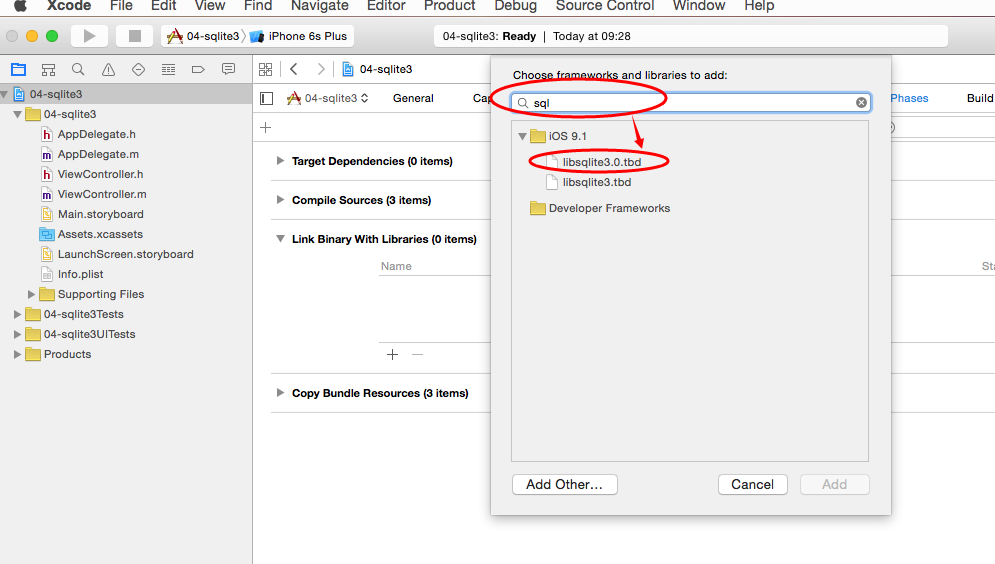Open ViewController.h file
995x564 pixels.
100,174
